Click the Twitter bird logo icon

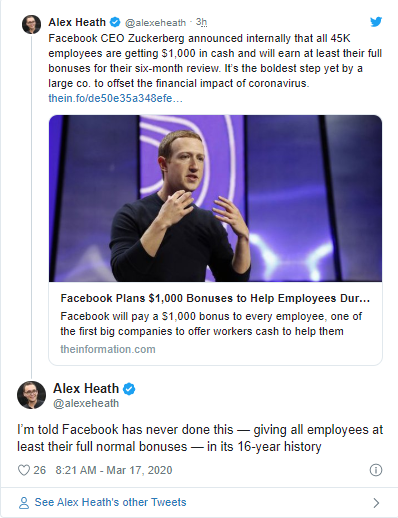coord(376,22)
